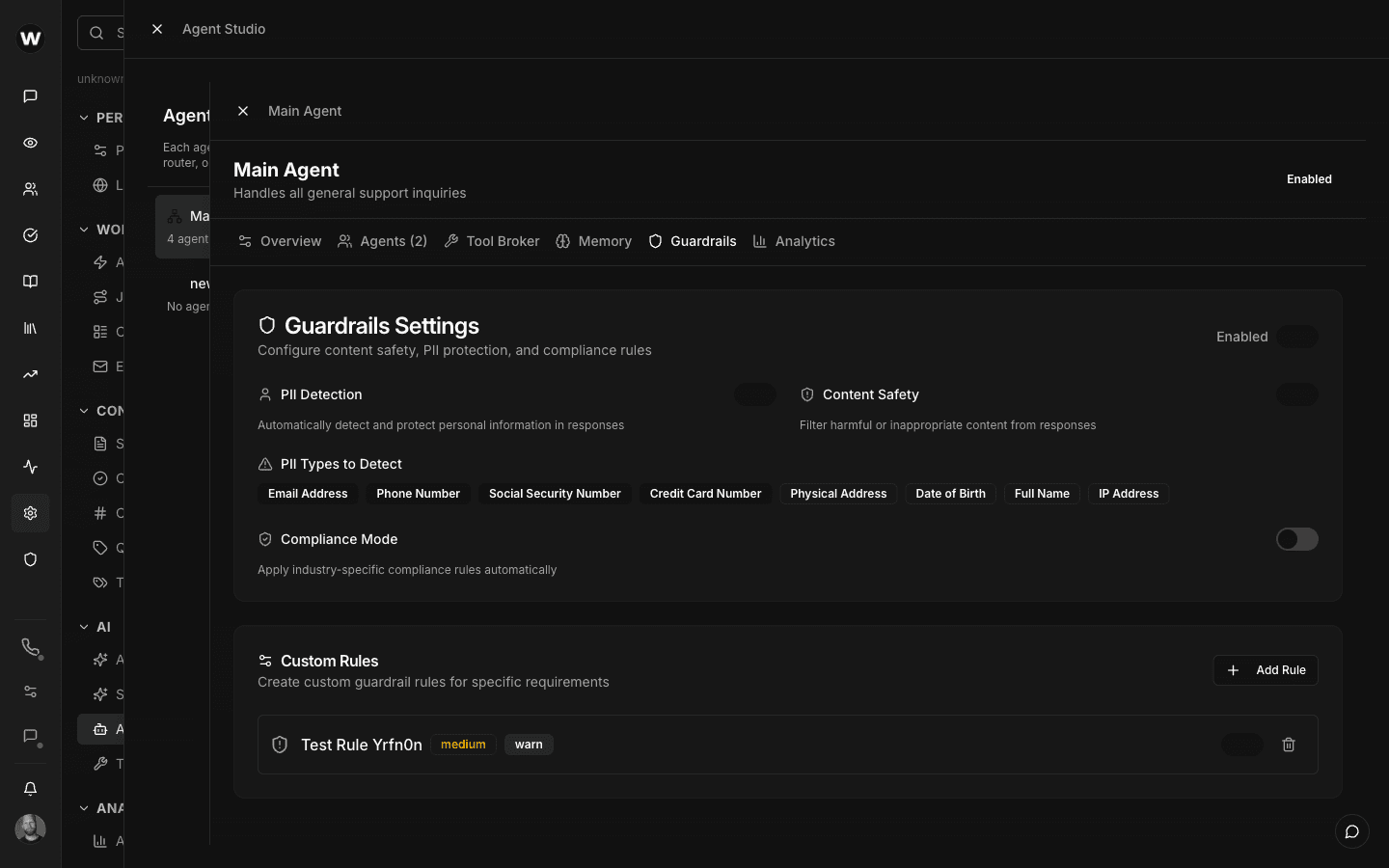The height and width of the screenshot is (868, 1389).
Task: Click the Add Rule button
Action: click(1266, 669)
